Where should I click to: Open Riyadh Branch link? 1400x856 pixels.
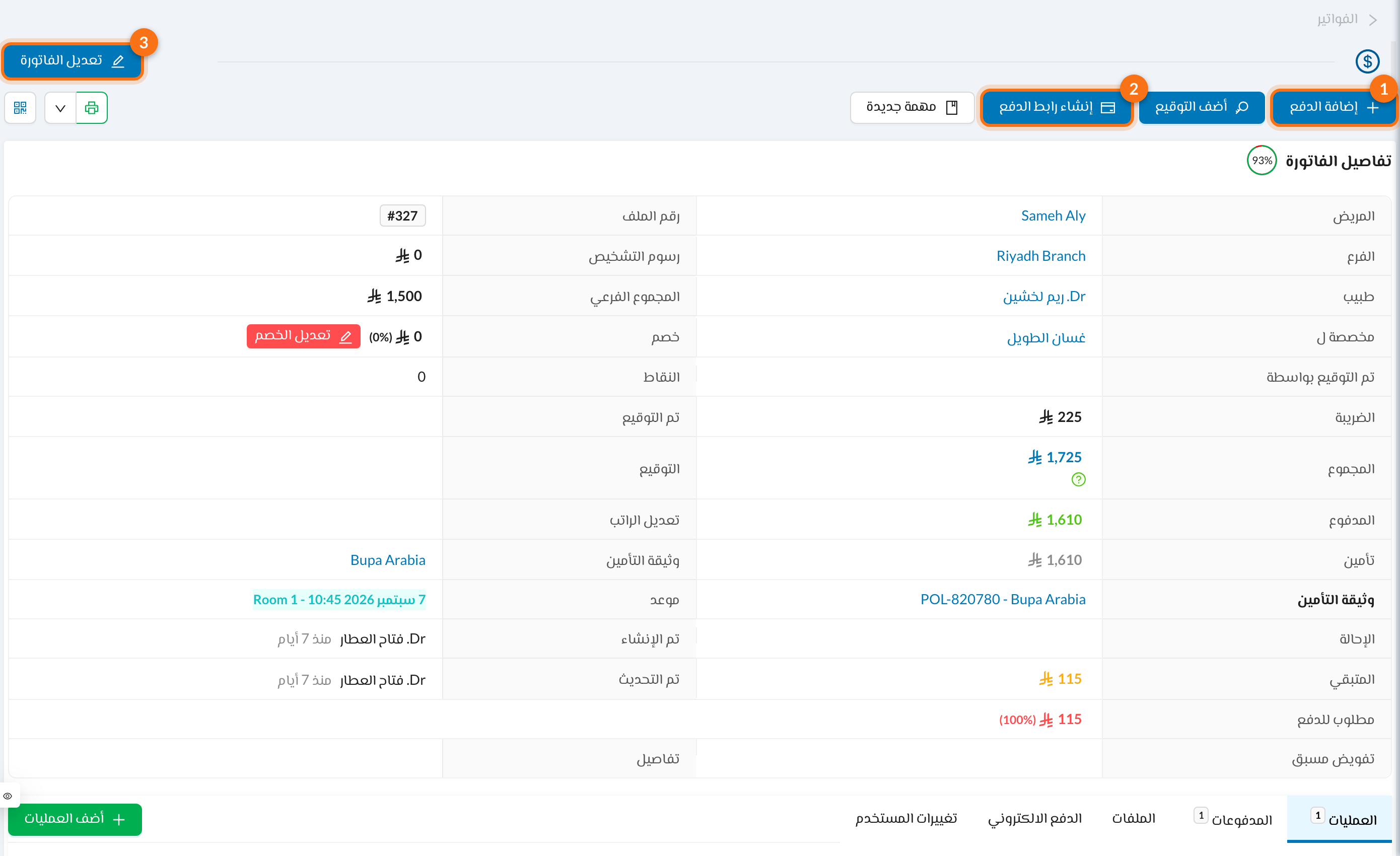click(x=1040, y=256)
